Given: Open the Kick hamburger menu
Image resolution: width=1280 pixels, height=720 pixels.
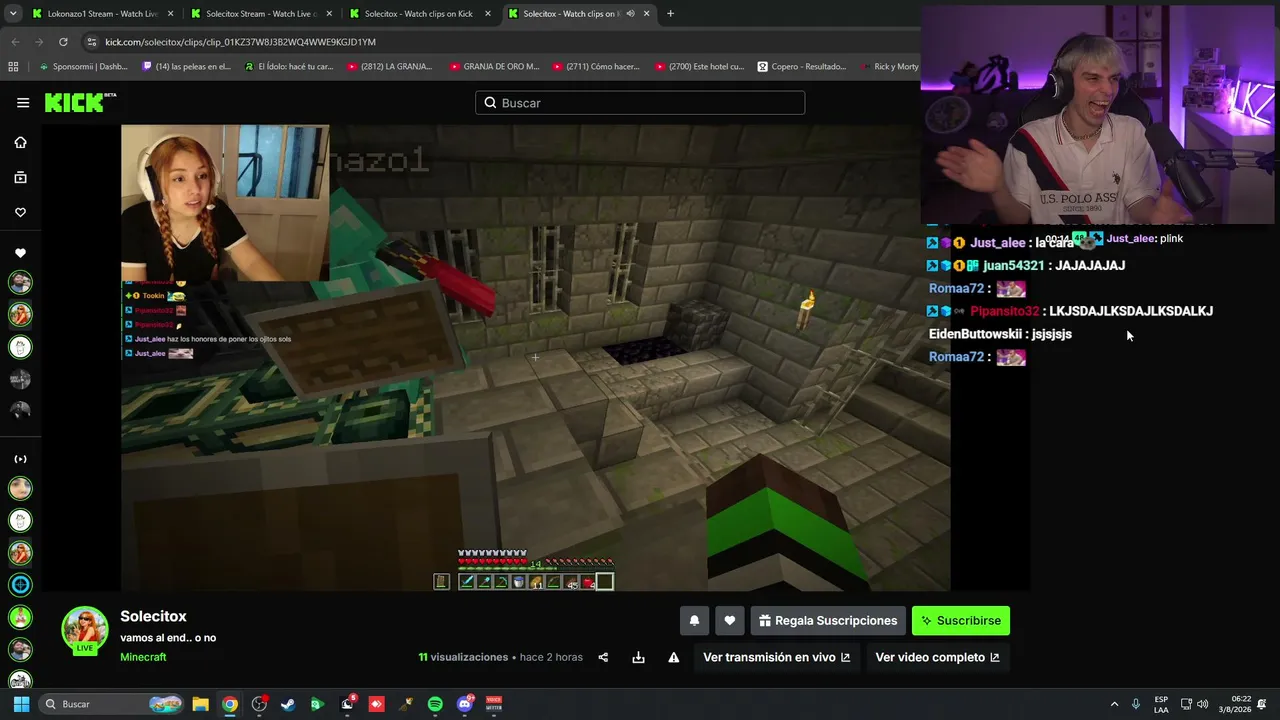Looking at the screenshot, I should click(x=23, y=102).
